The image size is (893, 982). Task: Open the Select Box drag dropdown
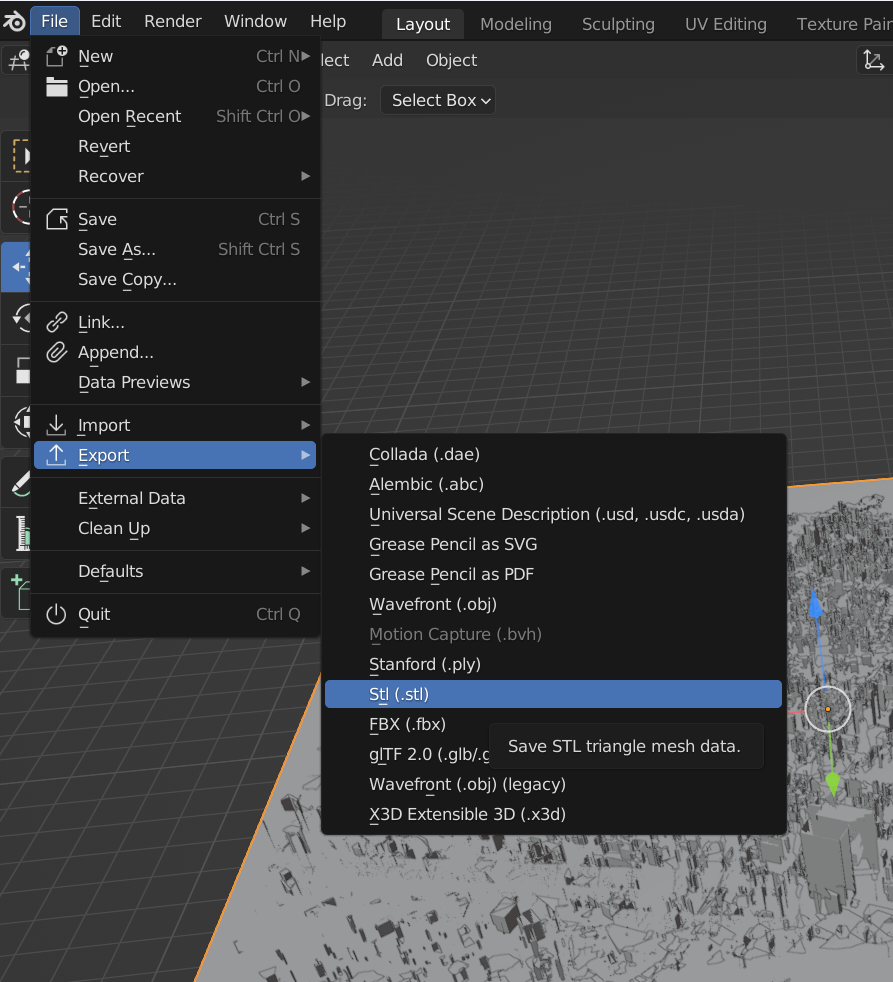pyautogui.click(x=438, y=100)
